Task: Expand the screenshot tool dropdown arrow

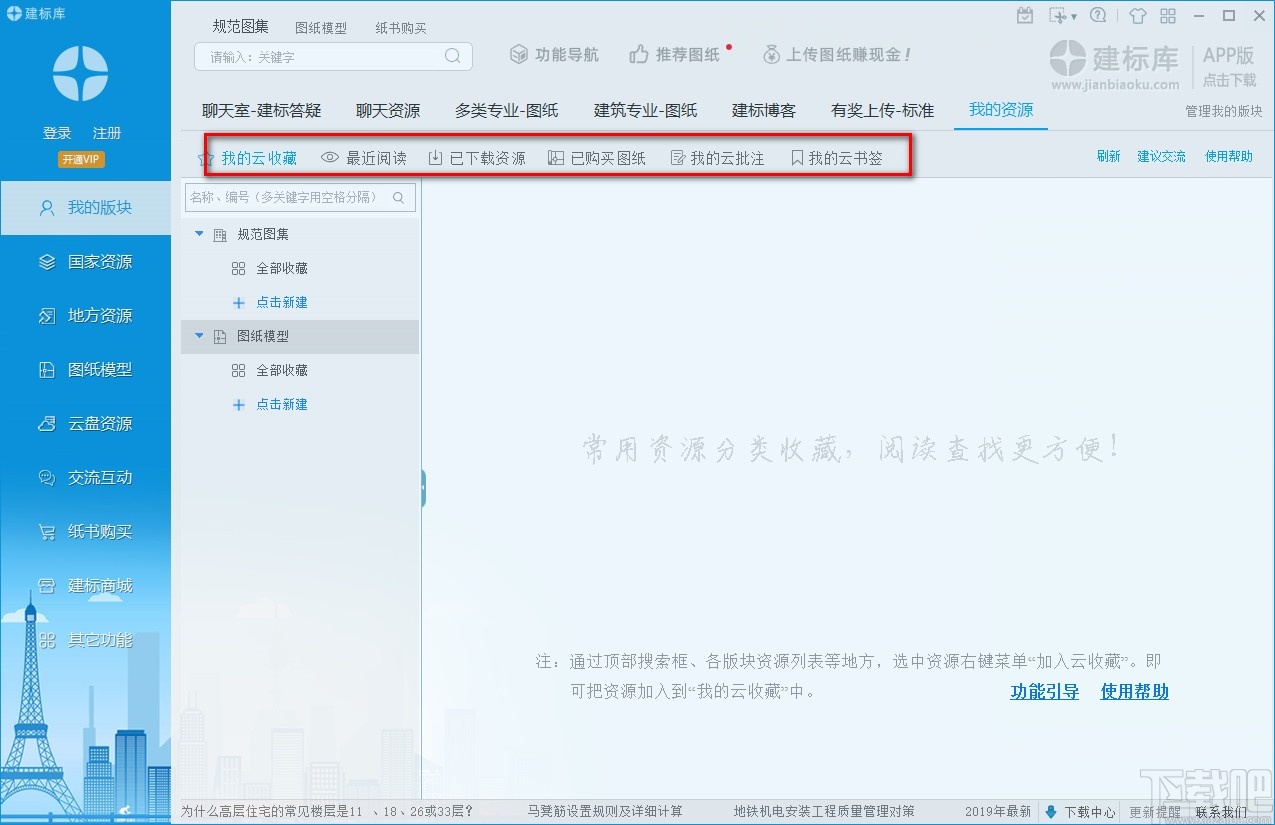Action: [1075, 15]
